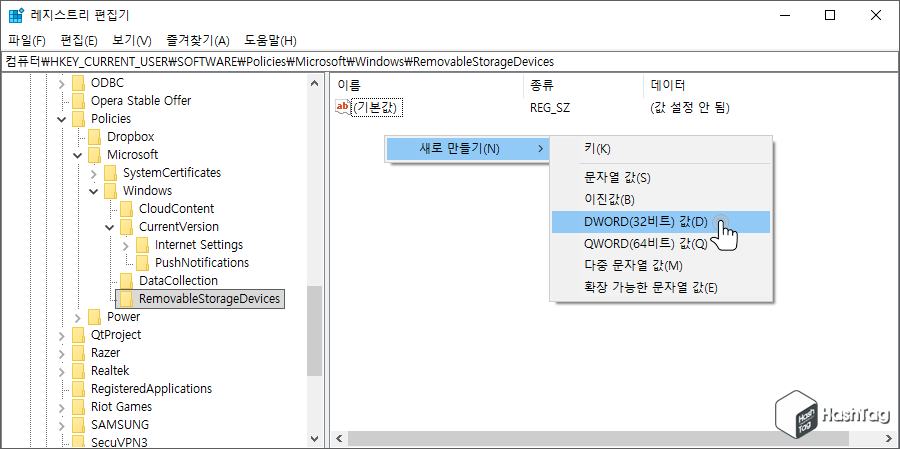
Task: Click the SAMSUNG folder icon
Action: pos(78,425)
